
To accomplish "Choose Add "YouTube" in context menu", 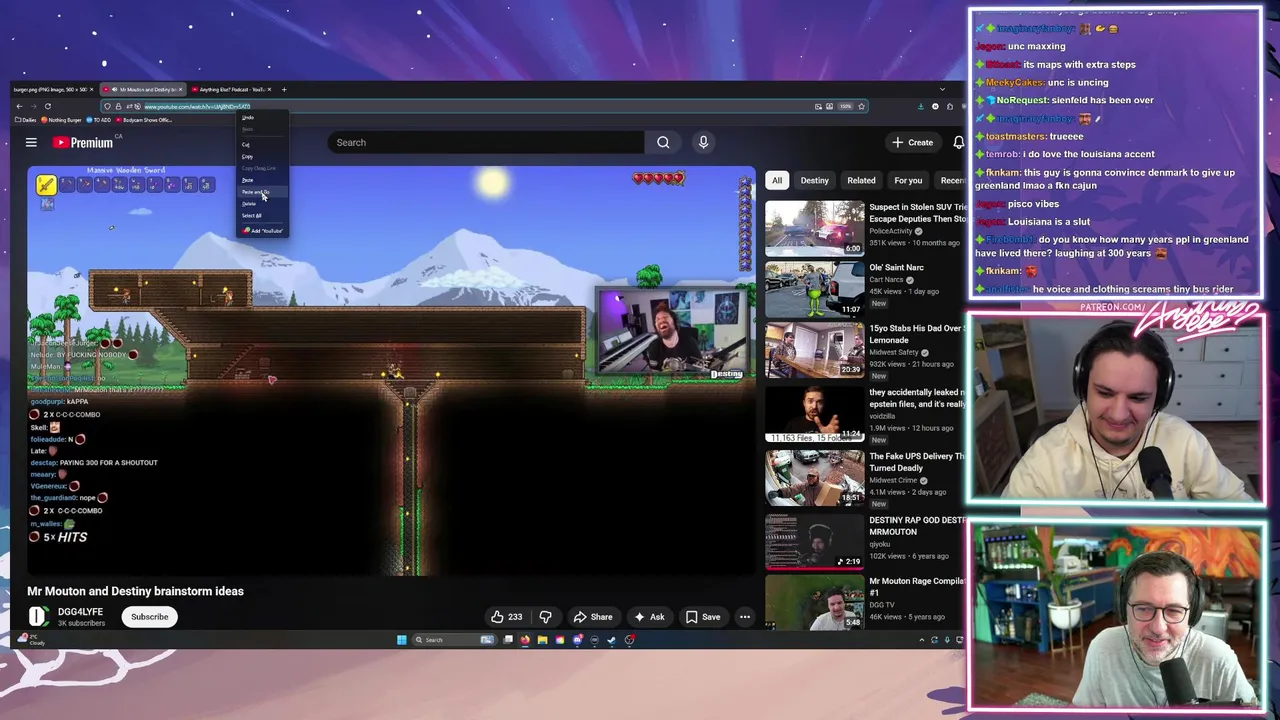I will click(263, 231).
